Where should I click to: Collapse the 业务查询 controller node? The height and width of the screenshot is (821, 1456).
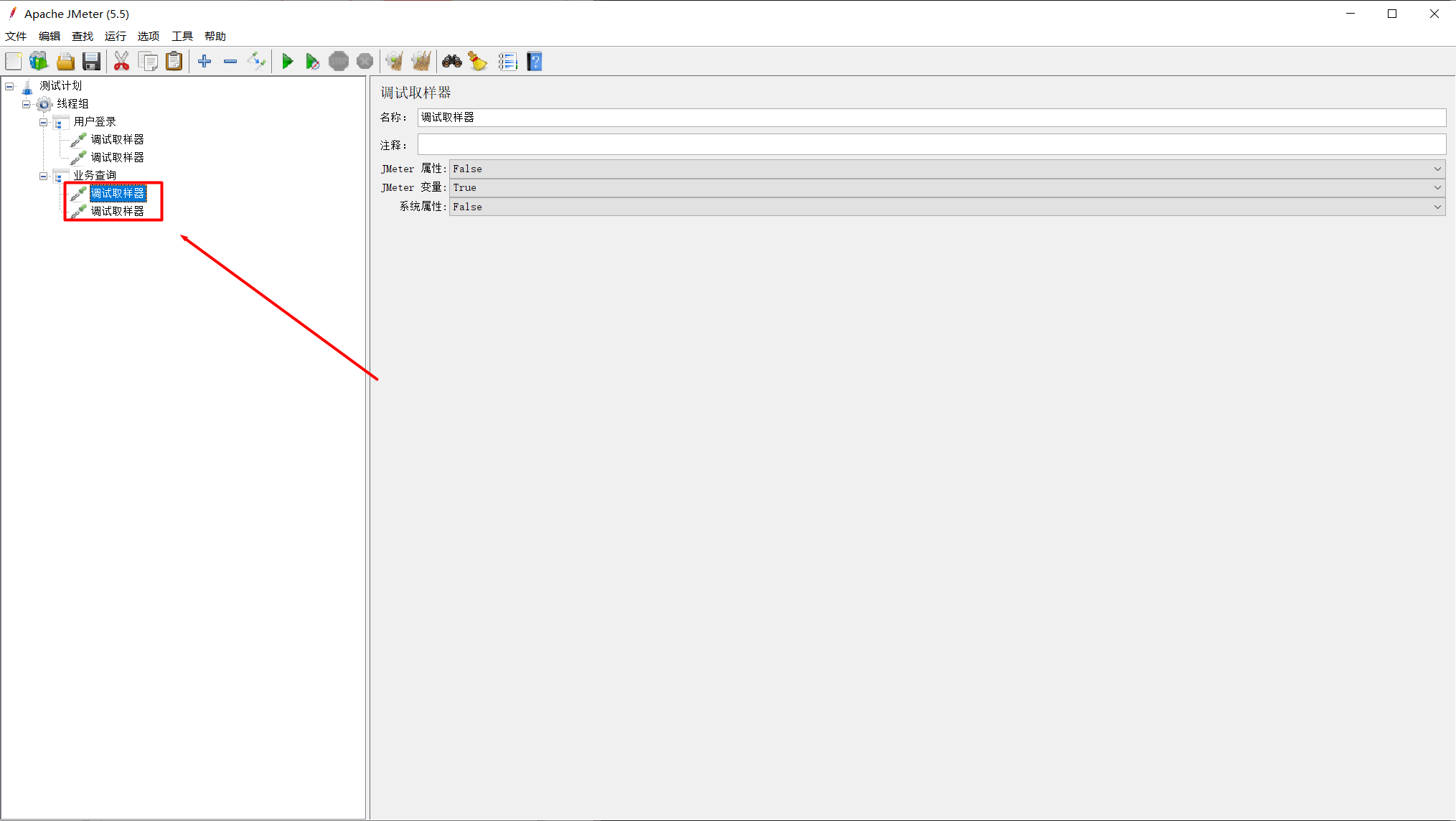[43, 176]
